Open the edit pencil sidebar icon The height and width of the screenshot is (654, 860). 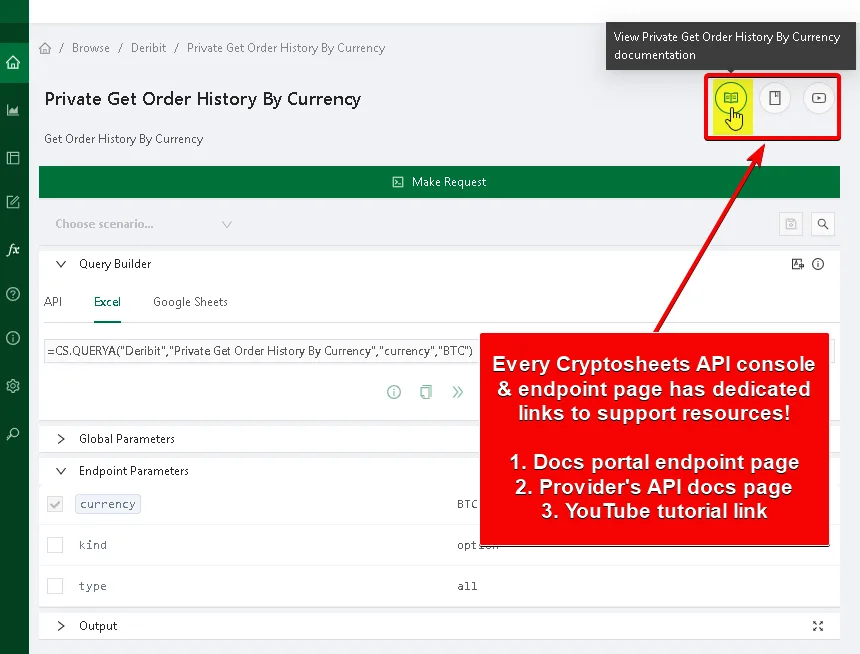pos(13,202)
